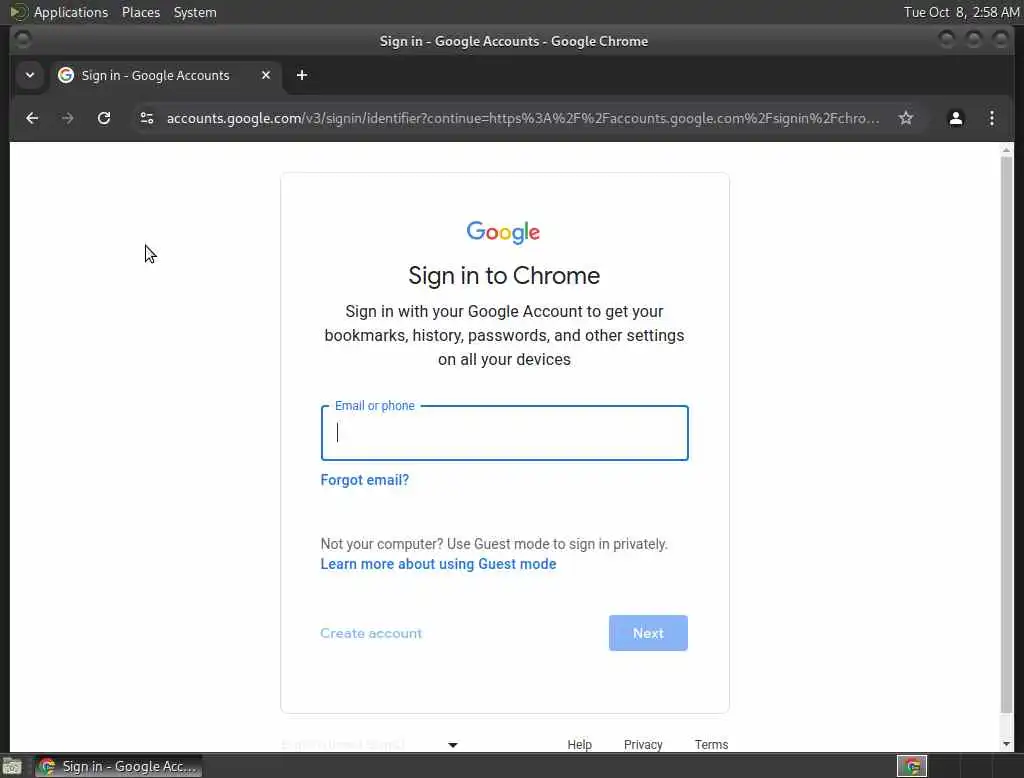
Task: Click the browser Back arrow
Action: [32, 118]
